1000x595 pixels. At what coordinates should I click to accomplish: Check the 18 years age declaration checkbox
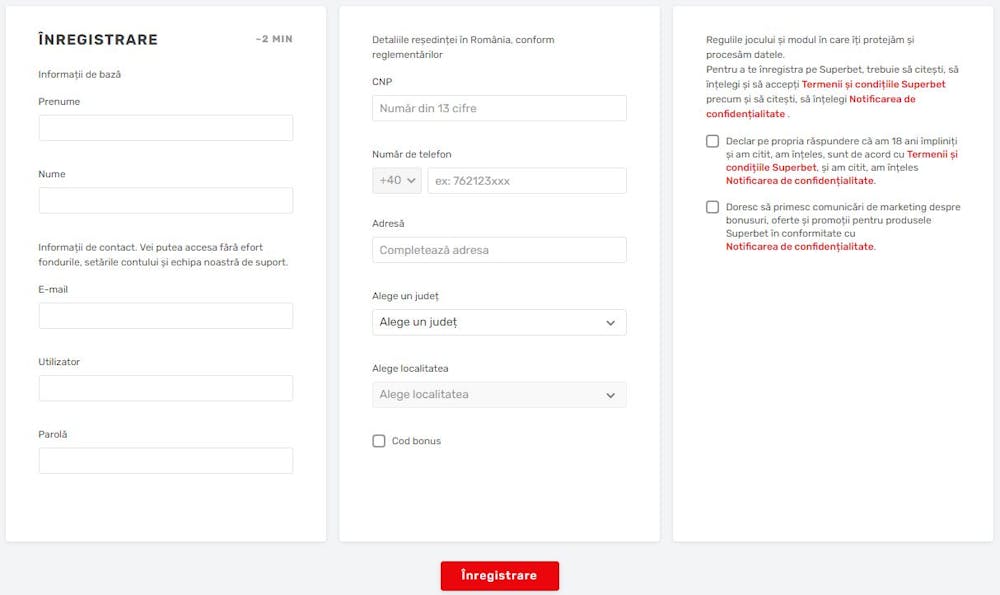pyautogui.click(x=712, y=141)
